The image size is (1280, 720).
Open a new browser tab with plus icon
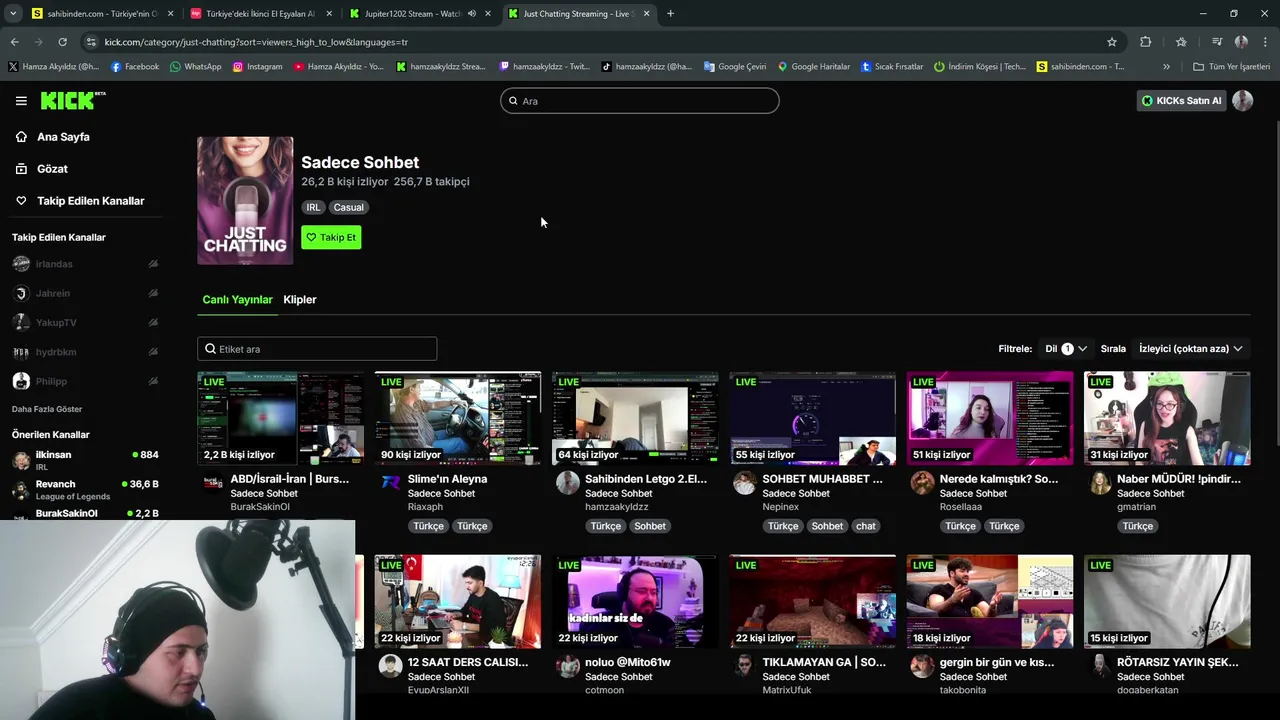pos(670,14)
